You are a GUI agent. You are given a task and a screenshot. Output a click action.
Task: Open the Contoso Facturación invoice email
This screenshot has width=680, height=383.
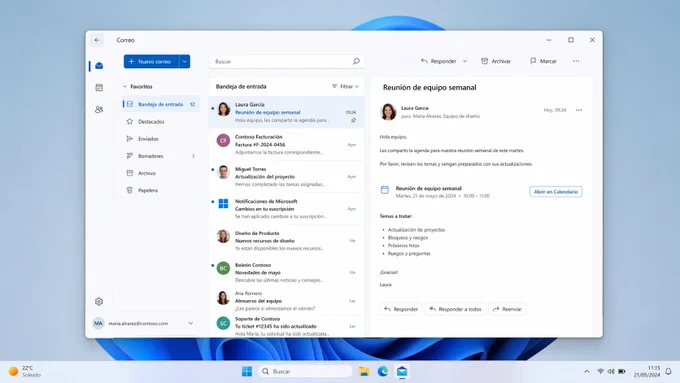[x=286, y=144]
